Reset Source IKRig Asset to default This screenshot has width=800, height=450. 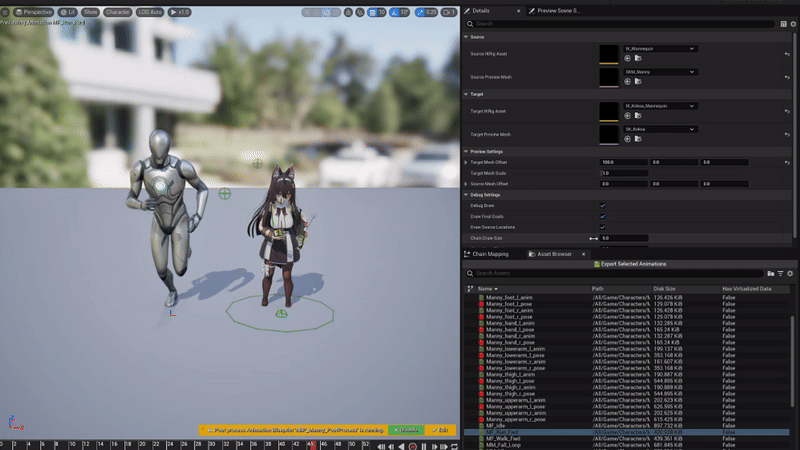(787, 54)
